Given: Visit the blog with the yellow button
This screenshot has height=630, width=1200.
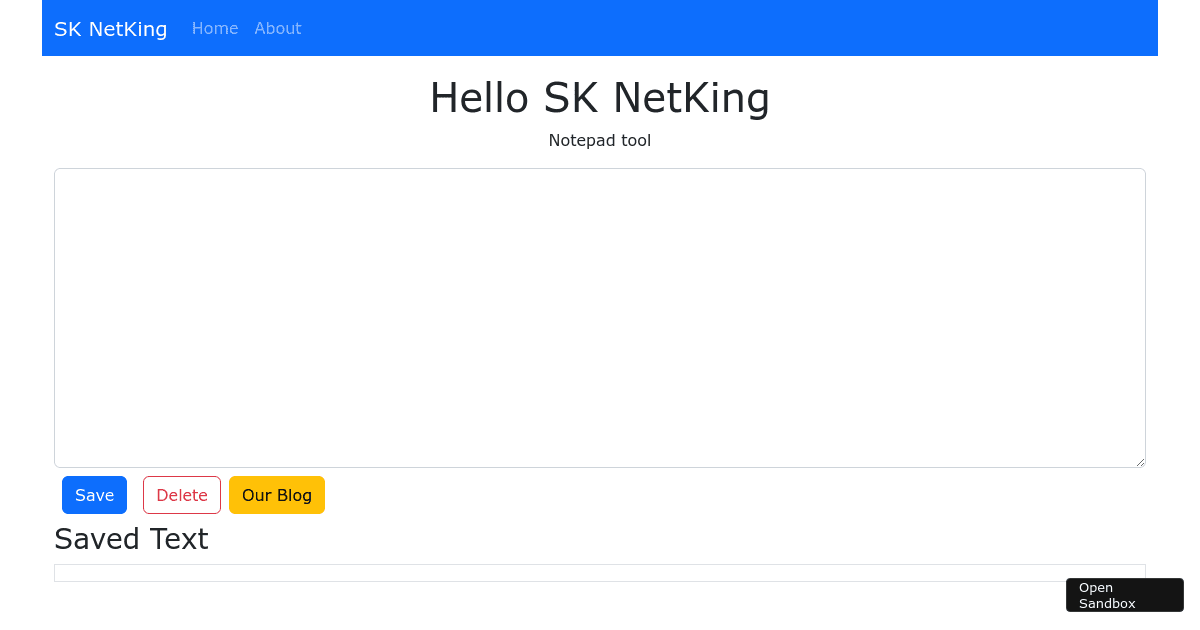Looking at the screenshot, I should [x=277, y=494].
